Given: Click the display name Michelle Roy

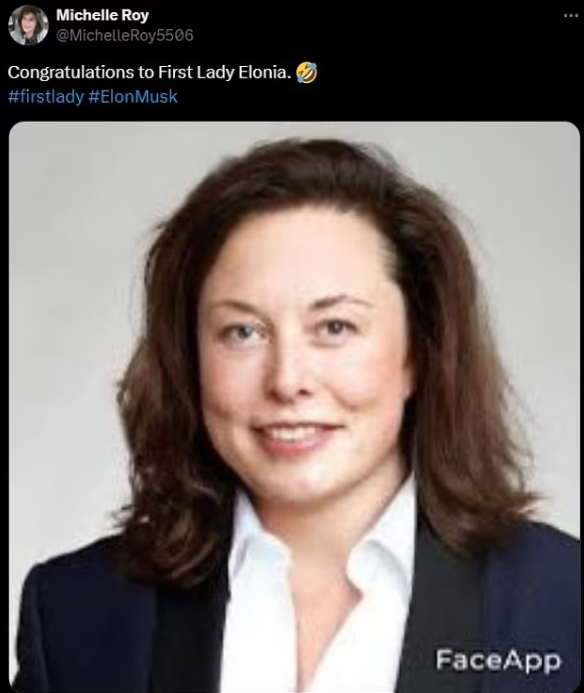Looking at the screenshot, I should [102, 15].
